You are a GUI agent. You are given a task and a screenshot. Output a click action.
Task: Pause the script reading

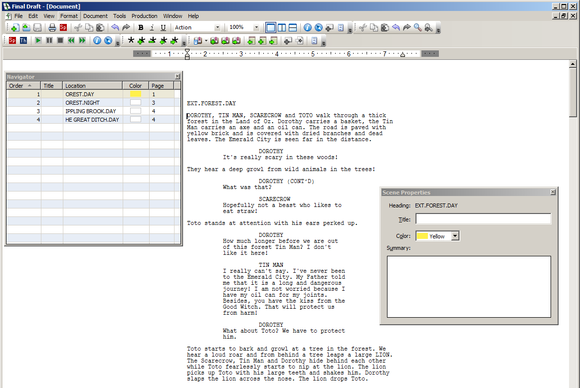[x=49, y=40]
